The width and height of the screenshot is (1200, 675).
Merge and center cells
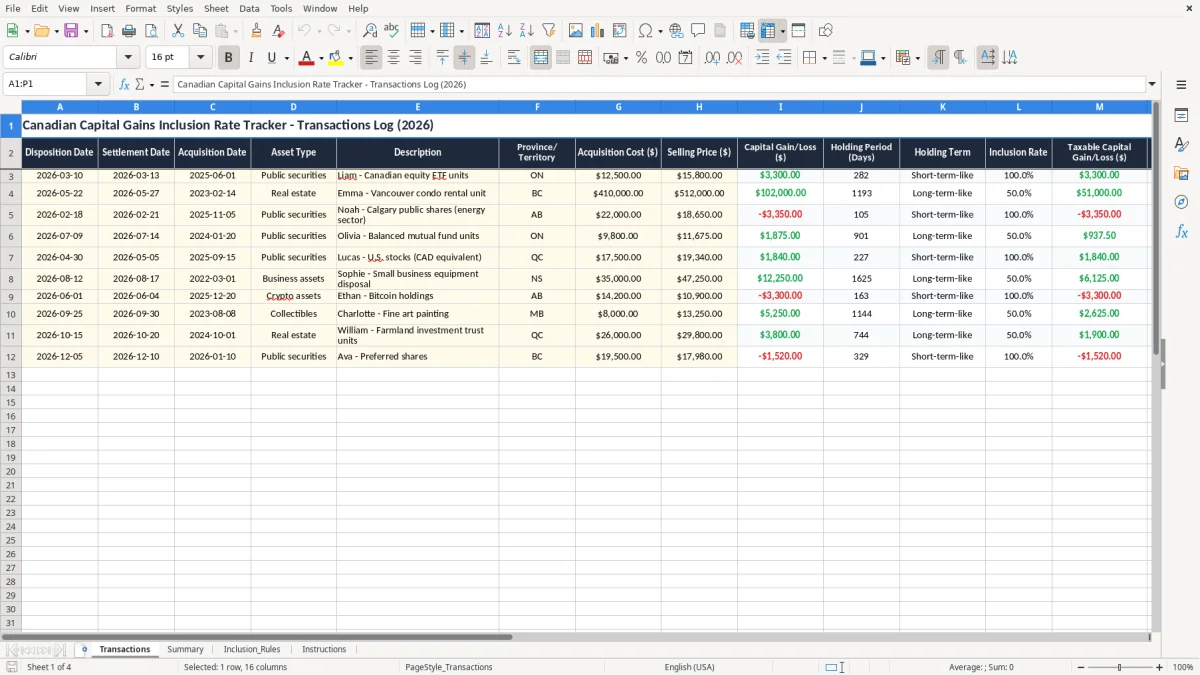pos(541,58)
